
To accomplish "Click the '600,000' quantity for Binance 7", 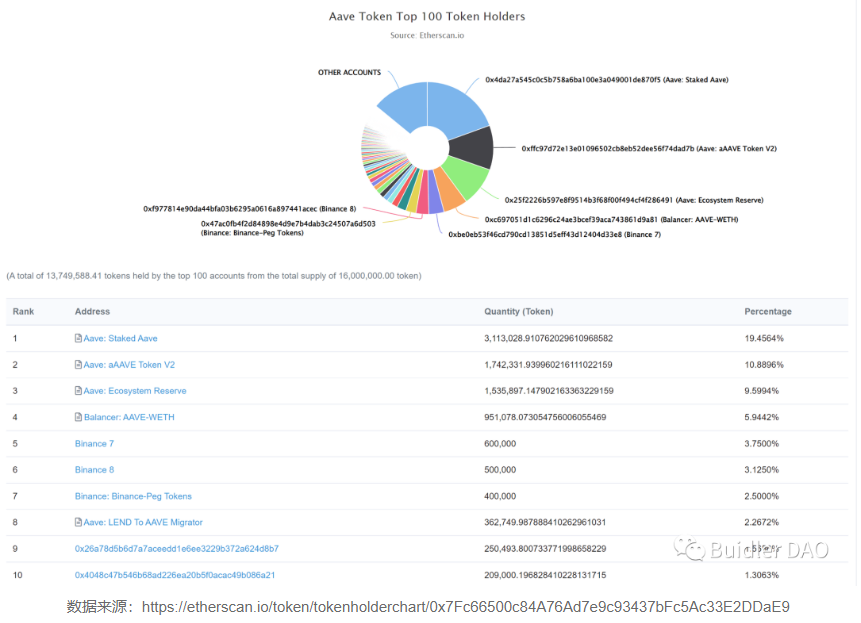I will tap(500, 444).
